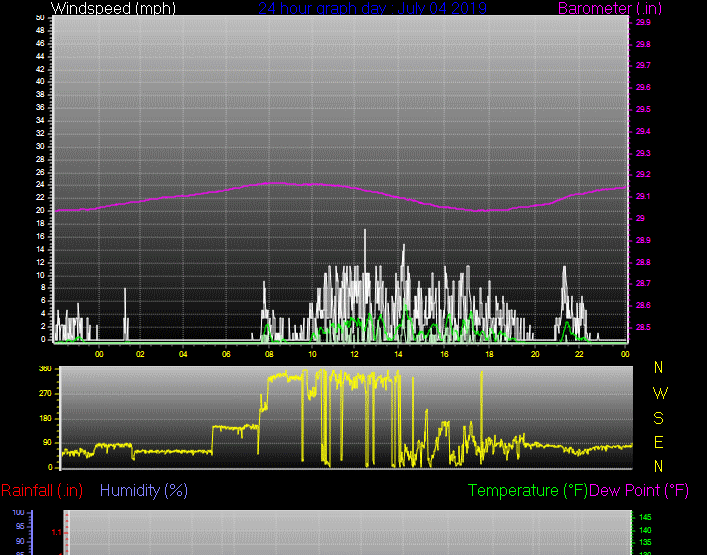Viewport: 707px width, 555px height.
Task: Select the 12 hour mark on time axis
Action: click(355, 354)
